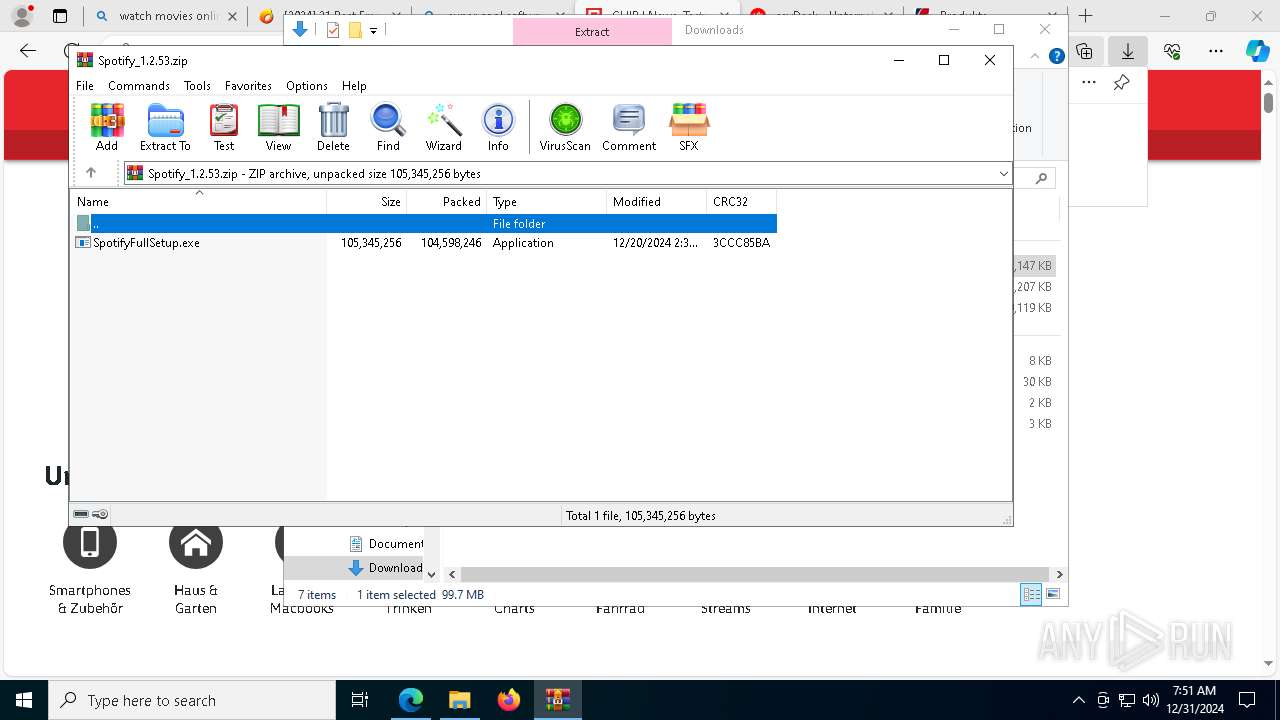This screenshot has width=1280, height=720.
Task: Click the CRC32 value 3CCC85BA
Action: coord(741,243)
